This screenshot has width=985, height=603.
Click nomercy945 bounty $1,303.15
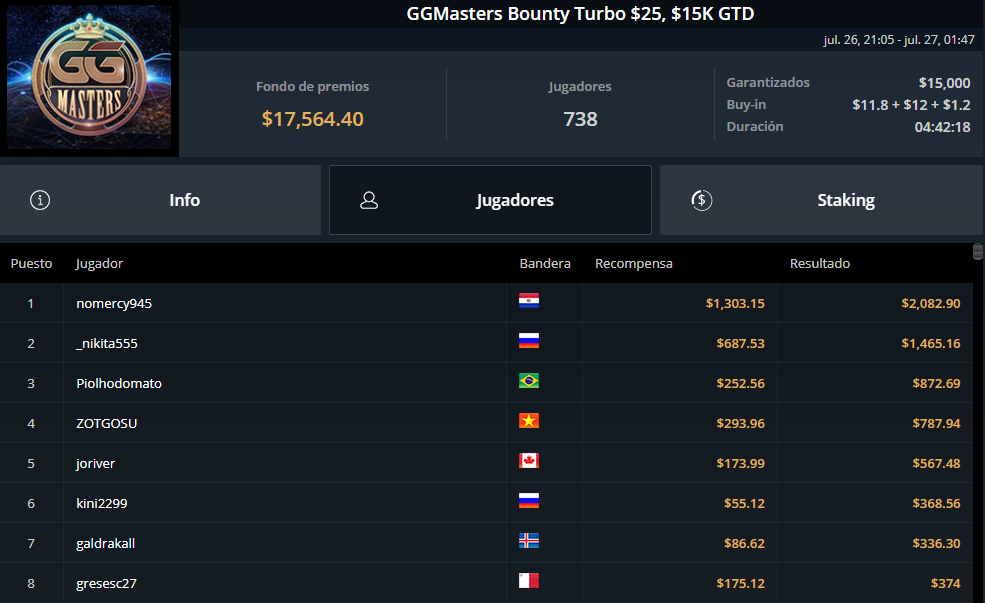pos(735,303)
